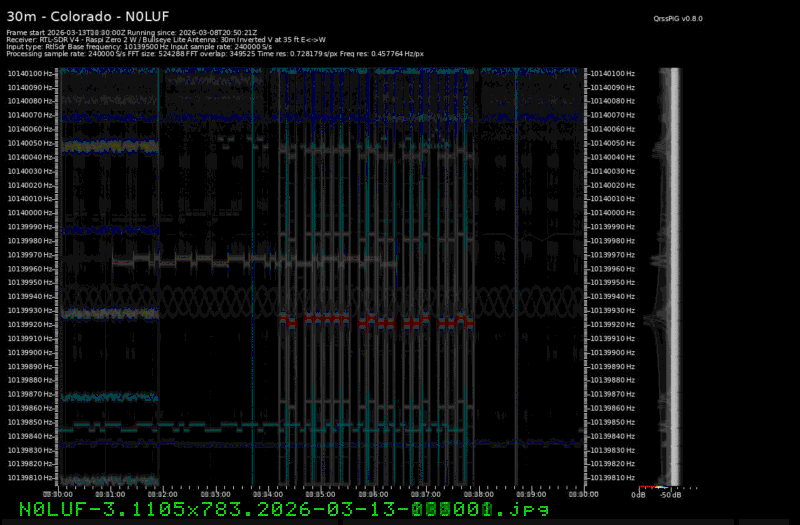800x525 pixels.
Task: Select the right 10139920 Hz frequency label
Action: 612,325
